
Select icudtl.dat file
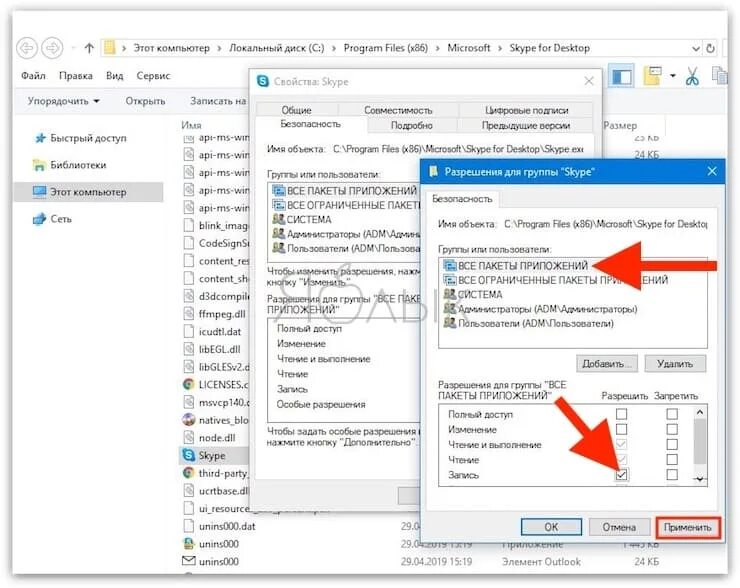click(212, 332)
